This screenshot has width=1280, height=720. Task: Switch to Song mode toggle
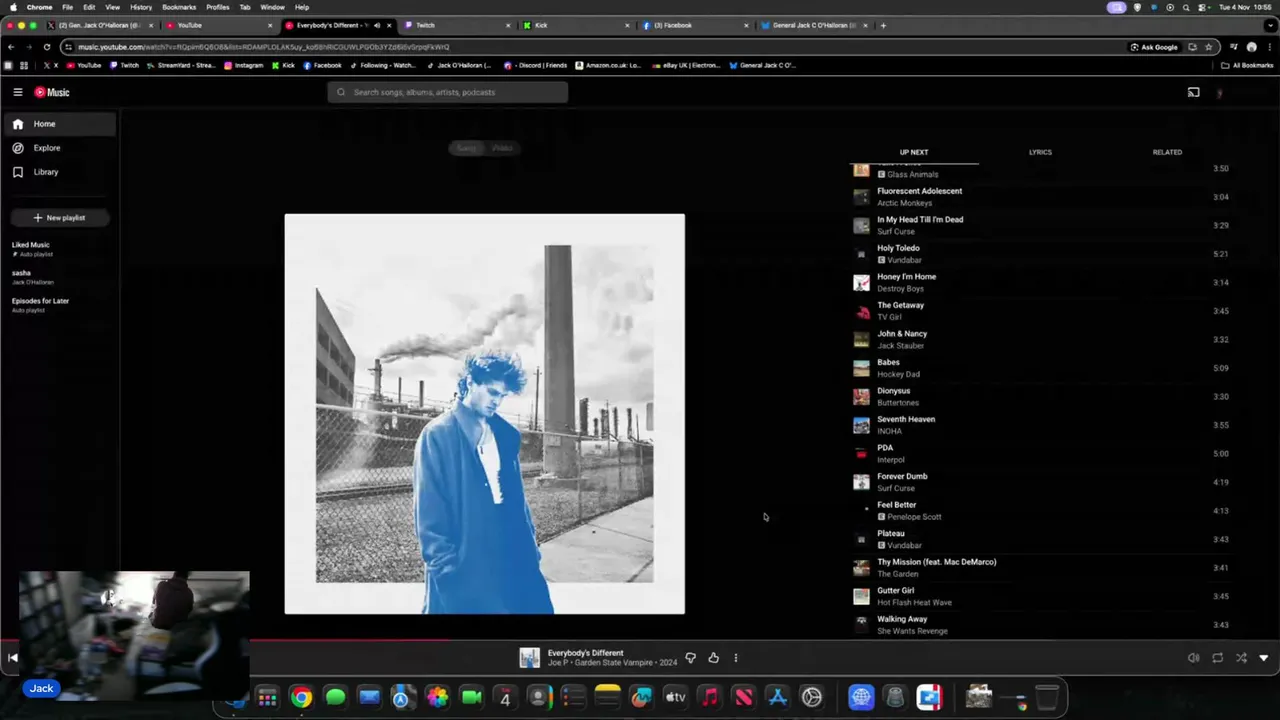click(x=467, y=148)
